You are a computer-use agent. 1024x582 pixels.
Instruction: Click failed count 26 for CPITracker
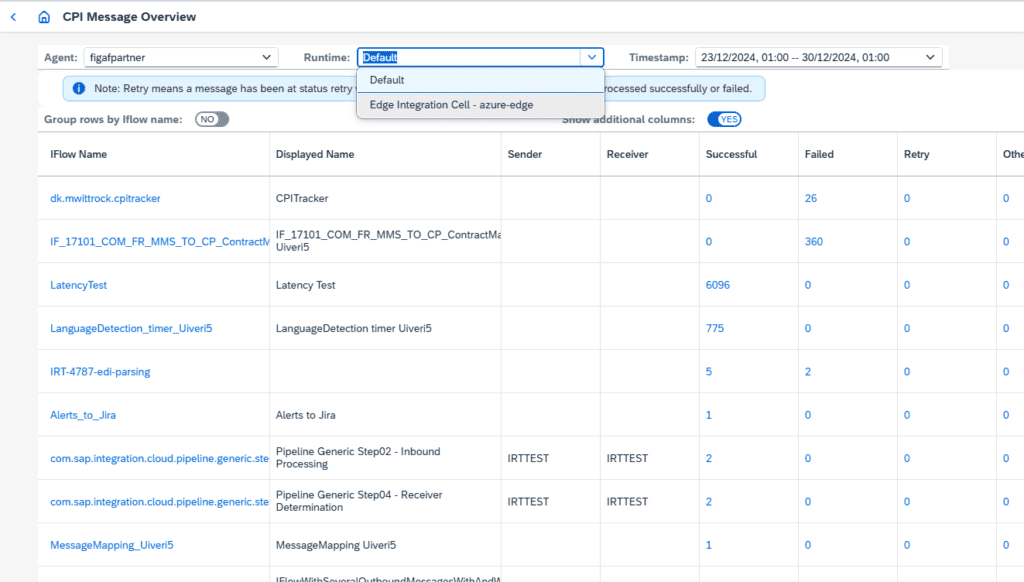[x=810, y=198]
